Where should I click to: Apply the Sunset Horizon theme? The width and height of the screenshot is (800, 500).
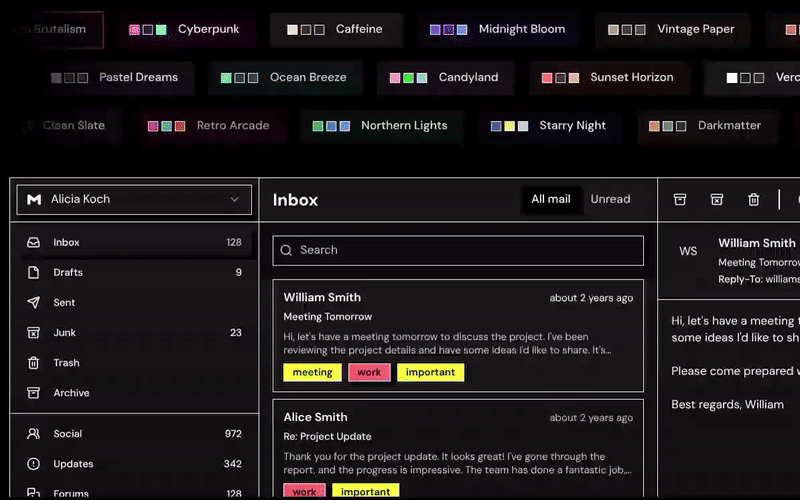pyautogui.click(x=609, y=78)
